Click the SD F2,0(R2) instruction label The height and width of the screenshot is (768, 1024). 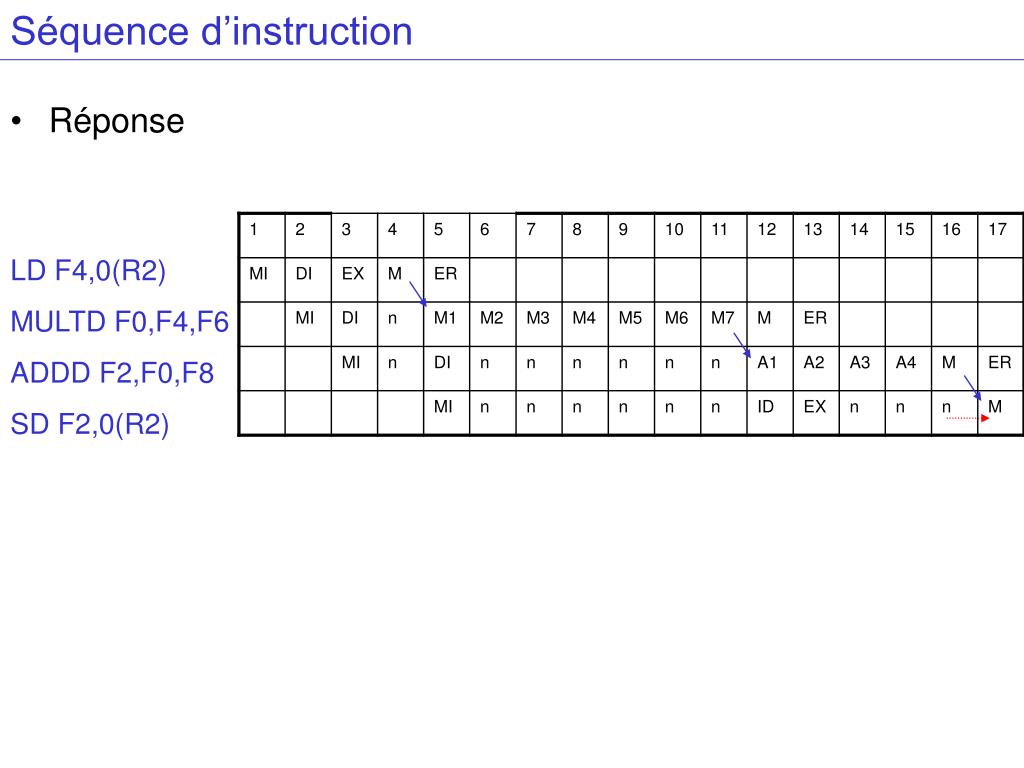coord(90,424)
